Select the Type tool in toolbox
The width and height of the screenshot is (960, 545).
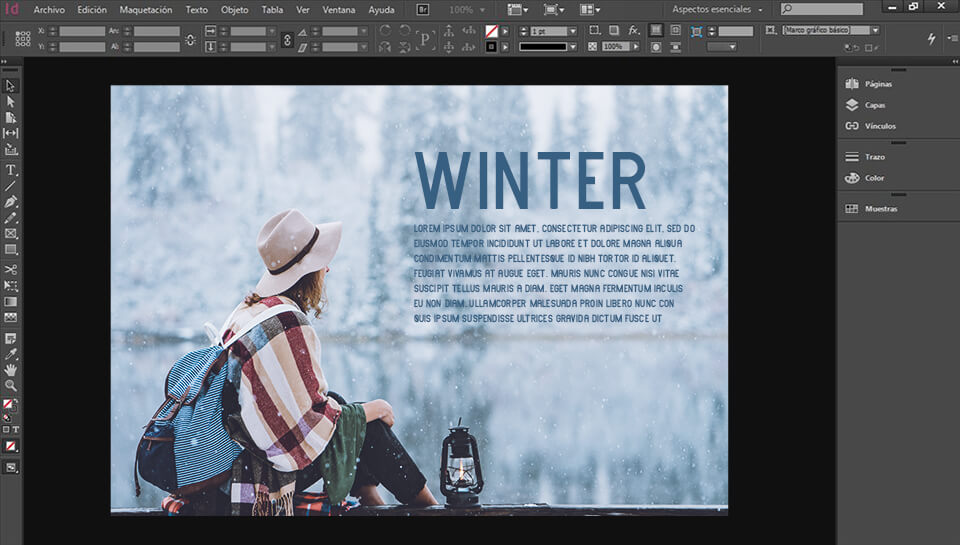(11, 170)
